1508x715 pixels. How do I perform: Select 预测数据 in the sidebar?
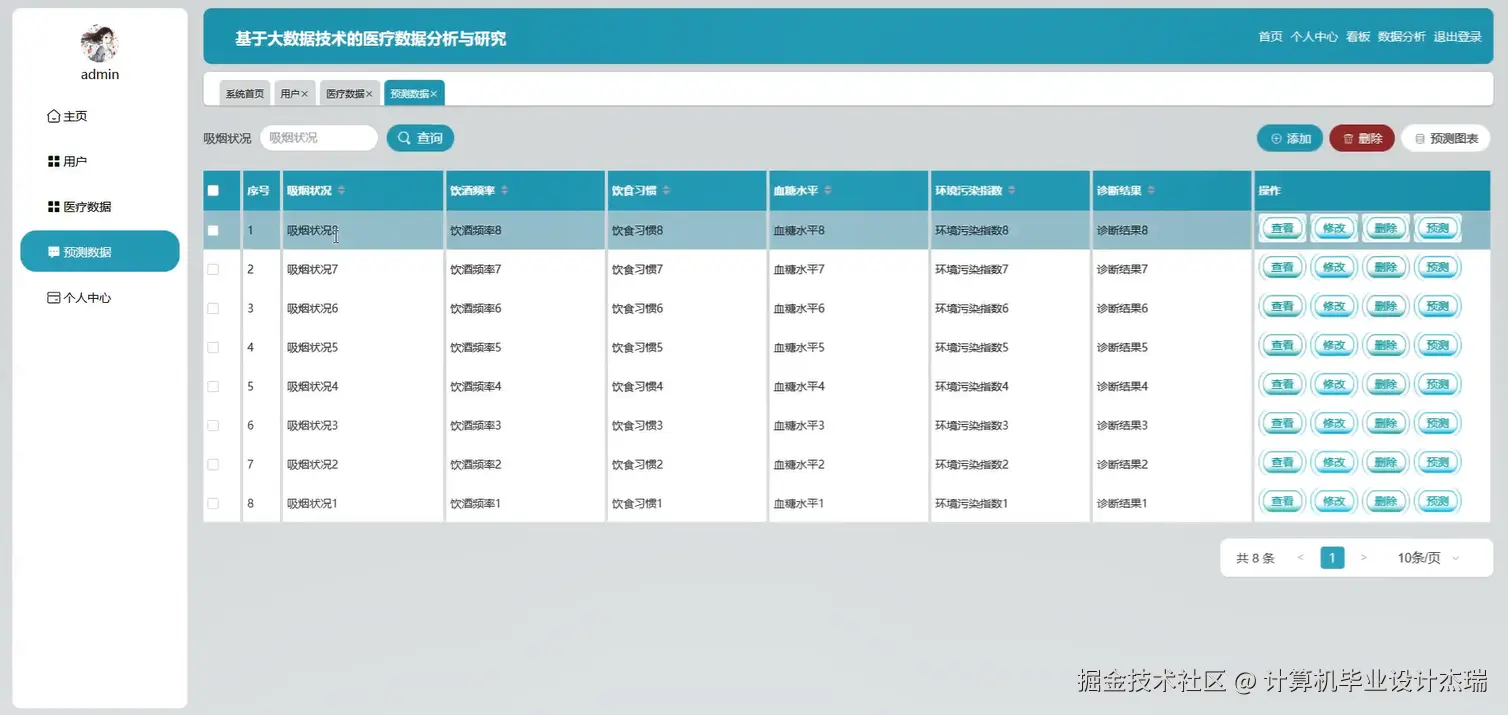(100, 252)
